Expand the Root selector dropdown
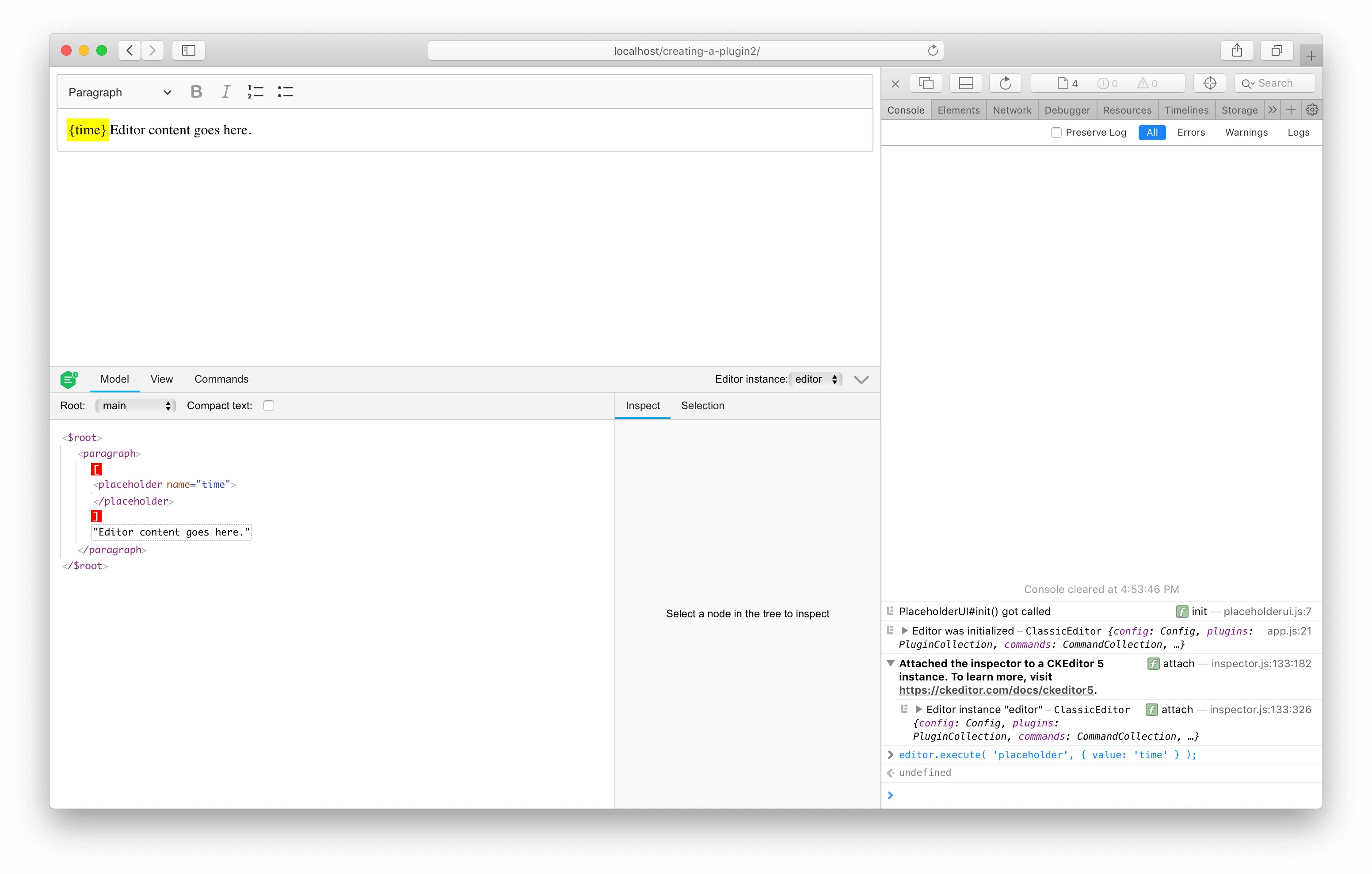Viewport: 1372px width, 874px height. coord(135,405)
